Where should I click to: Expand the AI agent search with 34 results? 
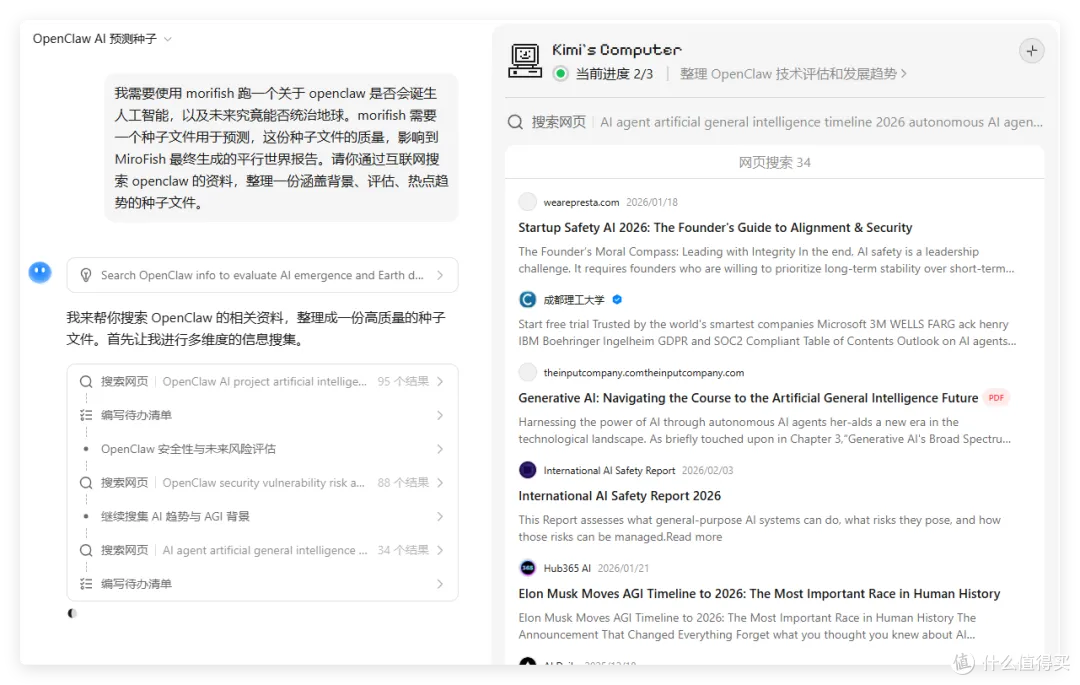pyautogui.click(x=262, y=550)
